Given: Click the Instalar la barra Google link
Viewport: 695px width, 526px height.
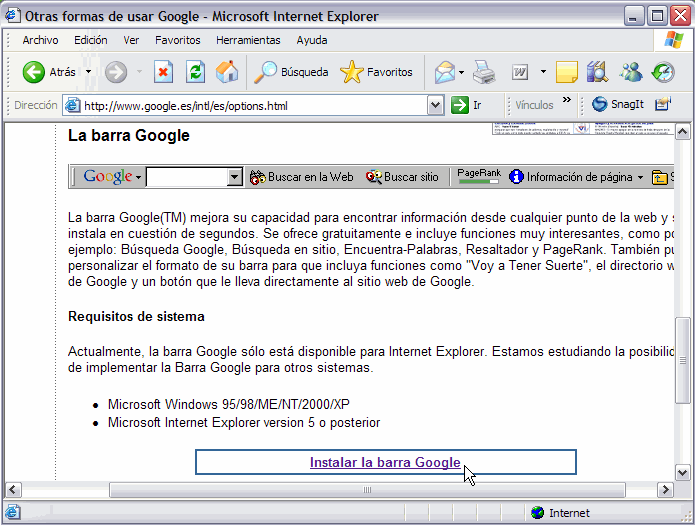Looking at the screenshot, I should point(385,462).
